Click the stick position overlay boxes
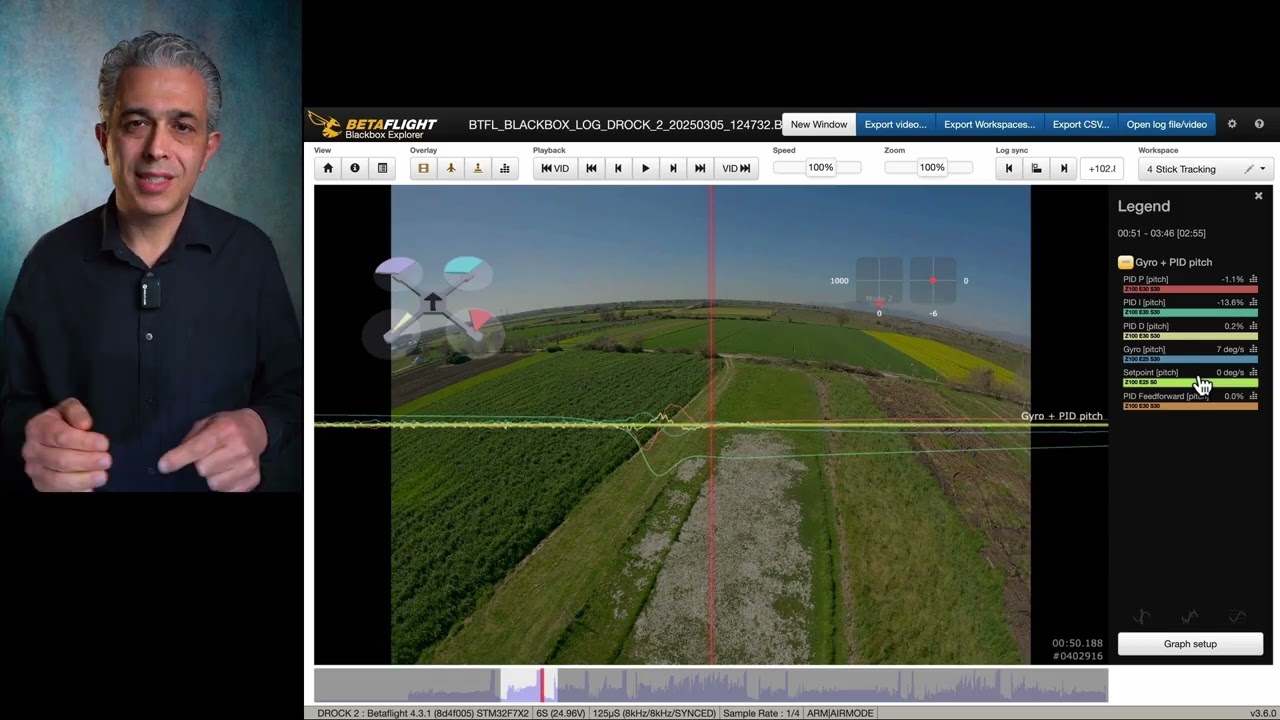The height and width of the screenshot is (720, 1280). pyautogui.click(x=906, y=282)
